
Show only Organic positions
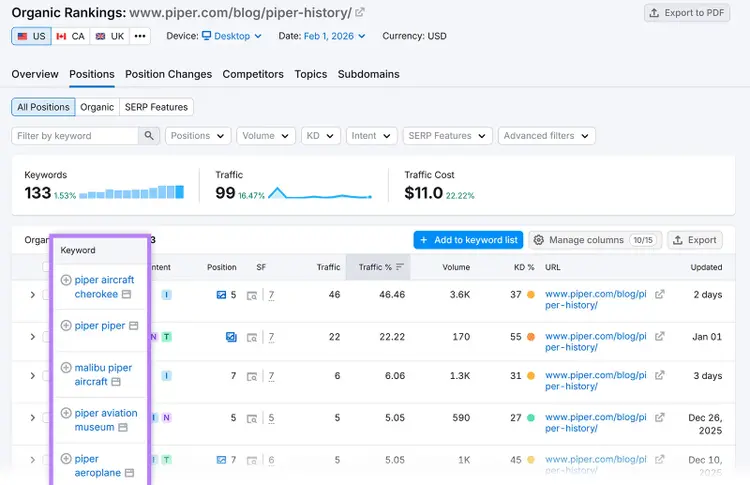click(97, 107)
